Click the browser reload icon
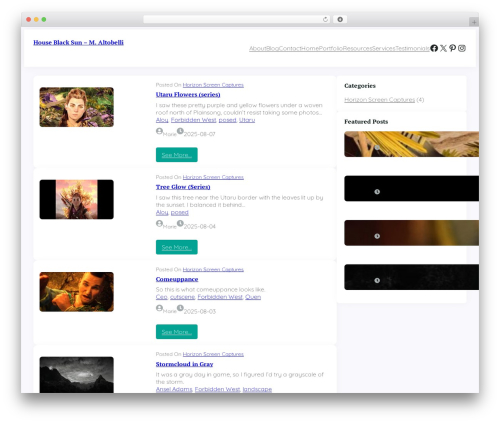This screenshot has width=500, height=423. (325, 19)
